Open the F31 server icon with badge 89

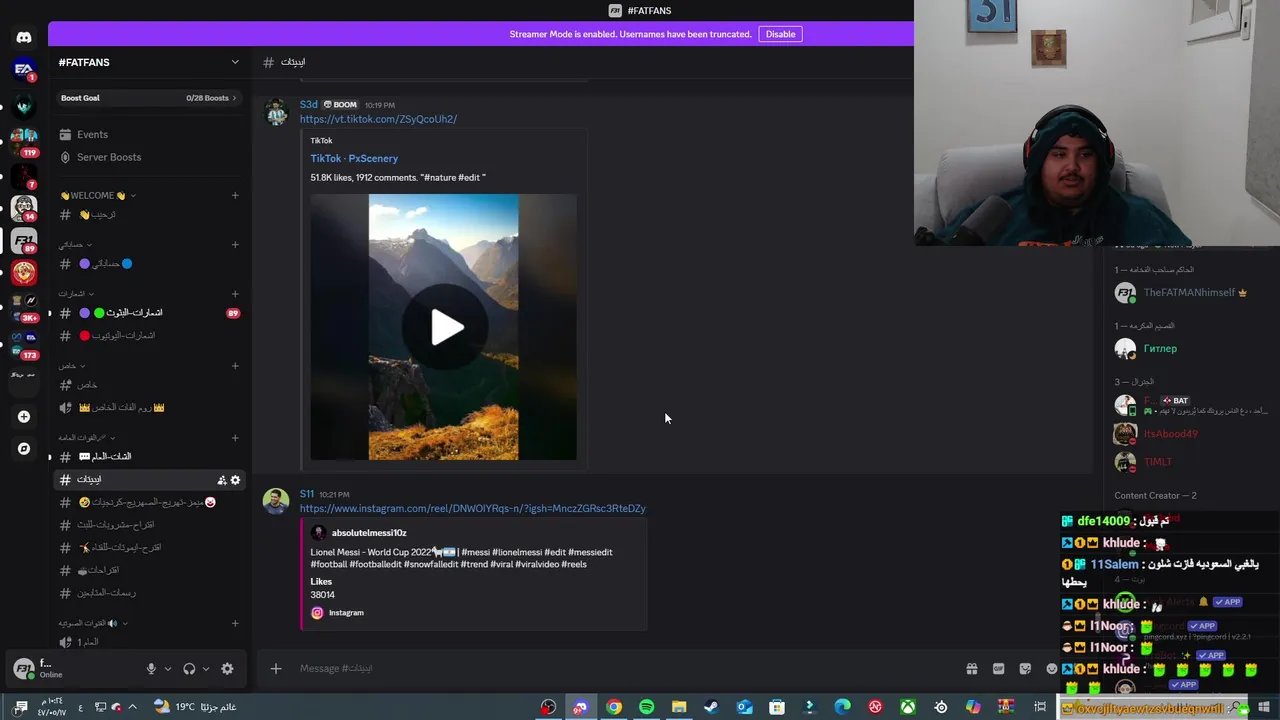[24, 240]
